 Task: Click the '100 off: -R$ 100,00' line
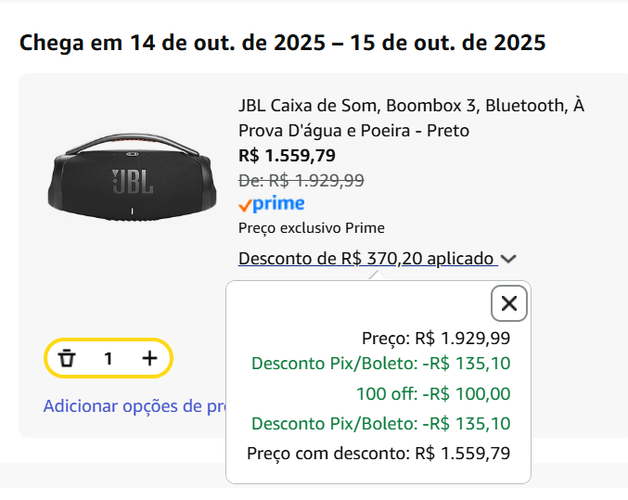coord(433,393)
